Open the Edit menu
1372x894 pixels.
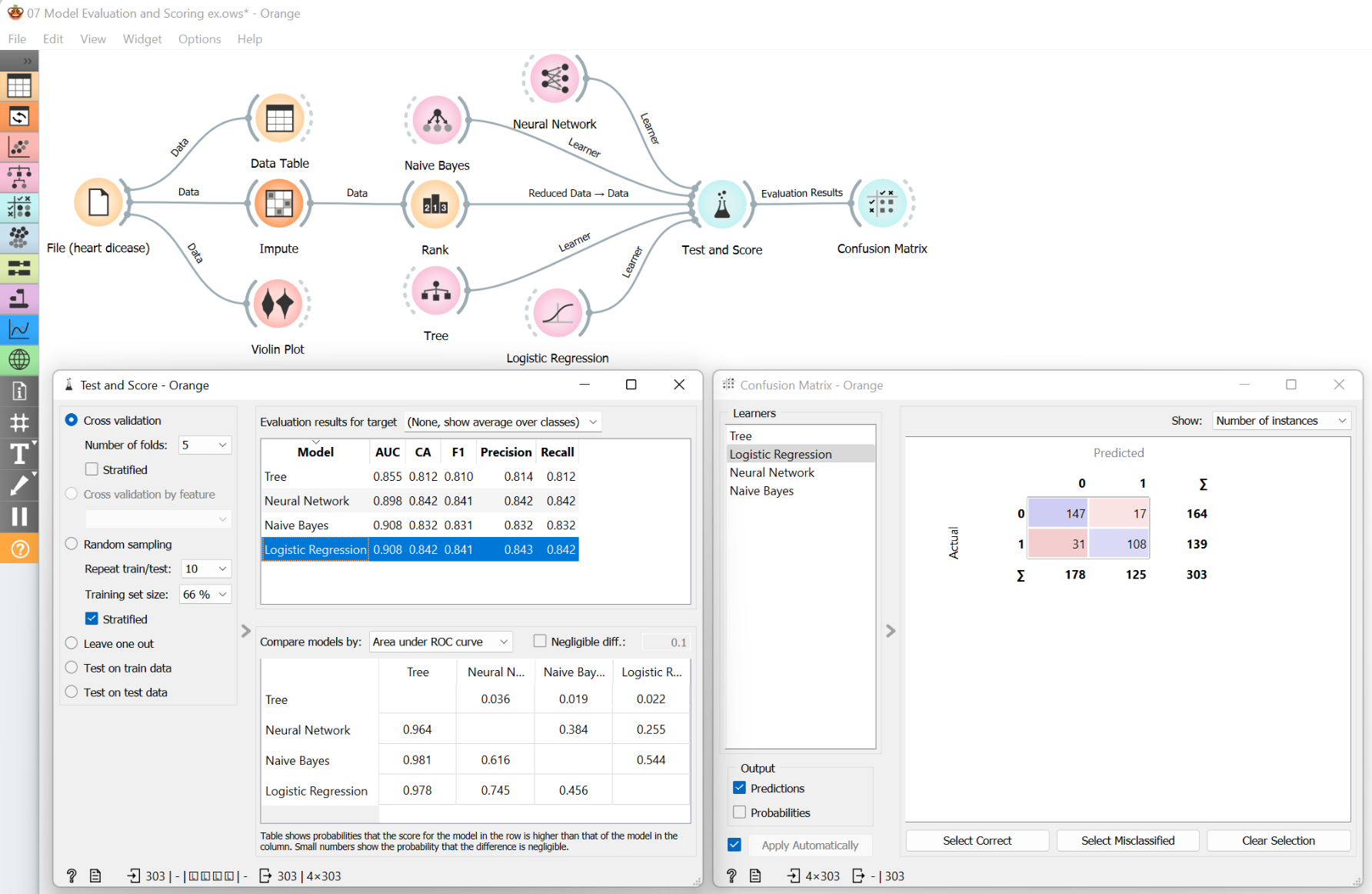click(53, 38)
